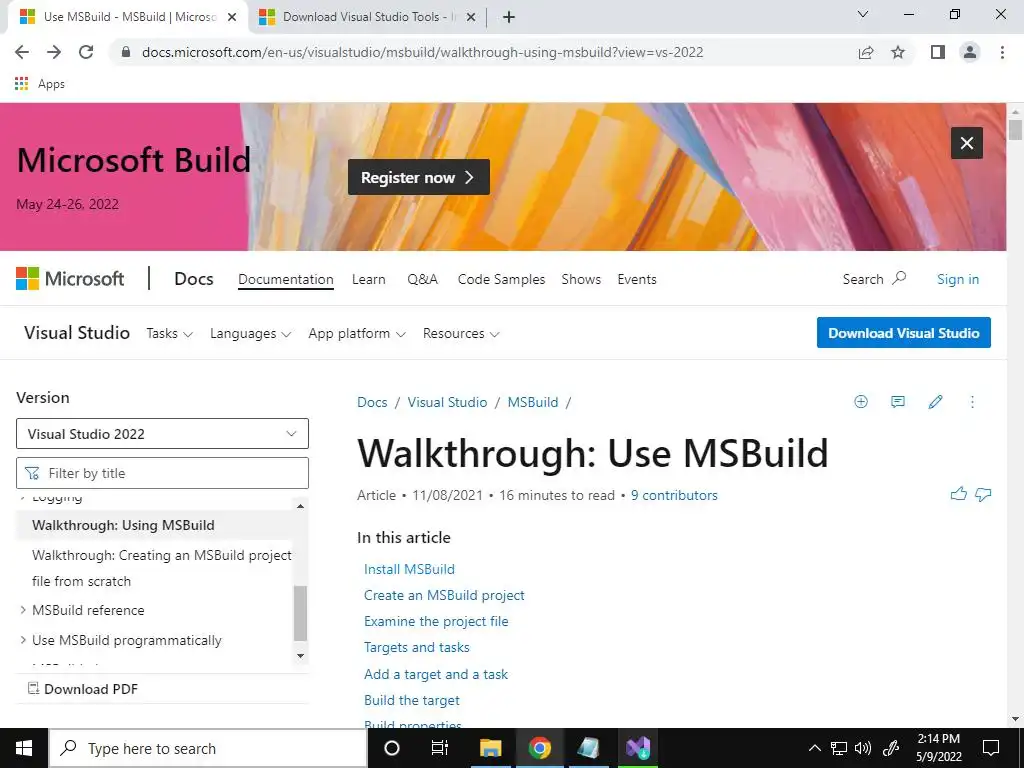
Task: Expand the Languages dropdown menu
Action: tap(250, 334)
